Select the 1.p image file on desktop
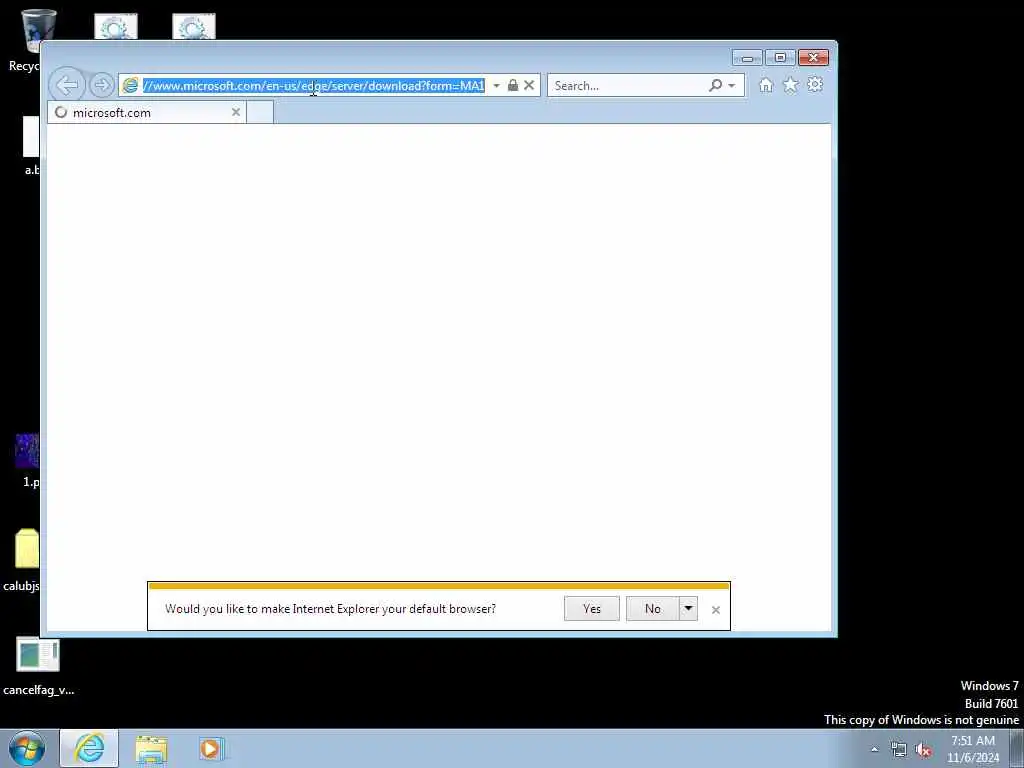The width and height of the screenshot is (1024, 768). point(27,460)
